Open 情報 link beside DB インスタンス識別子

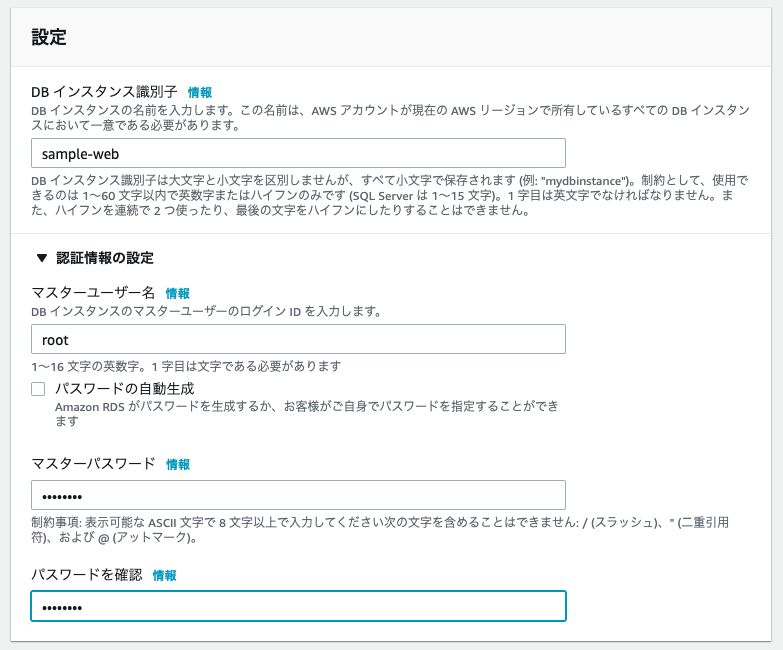[x=199, y=91]
